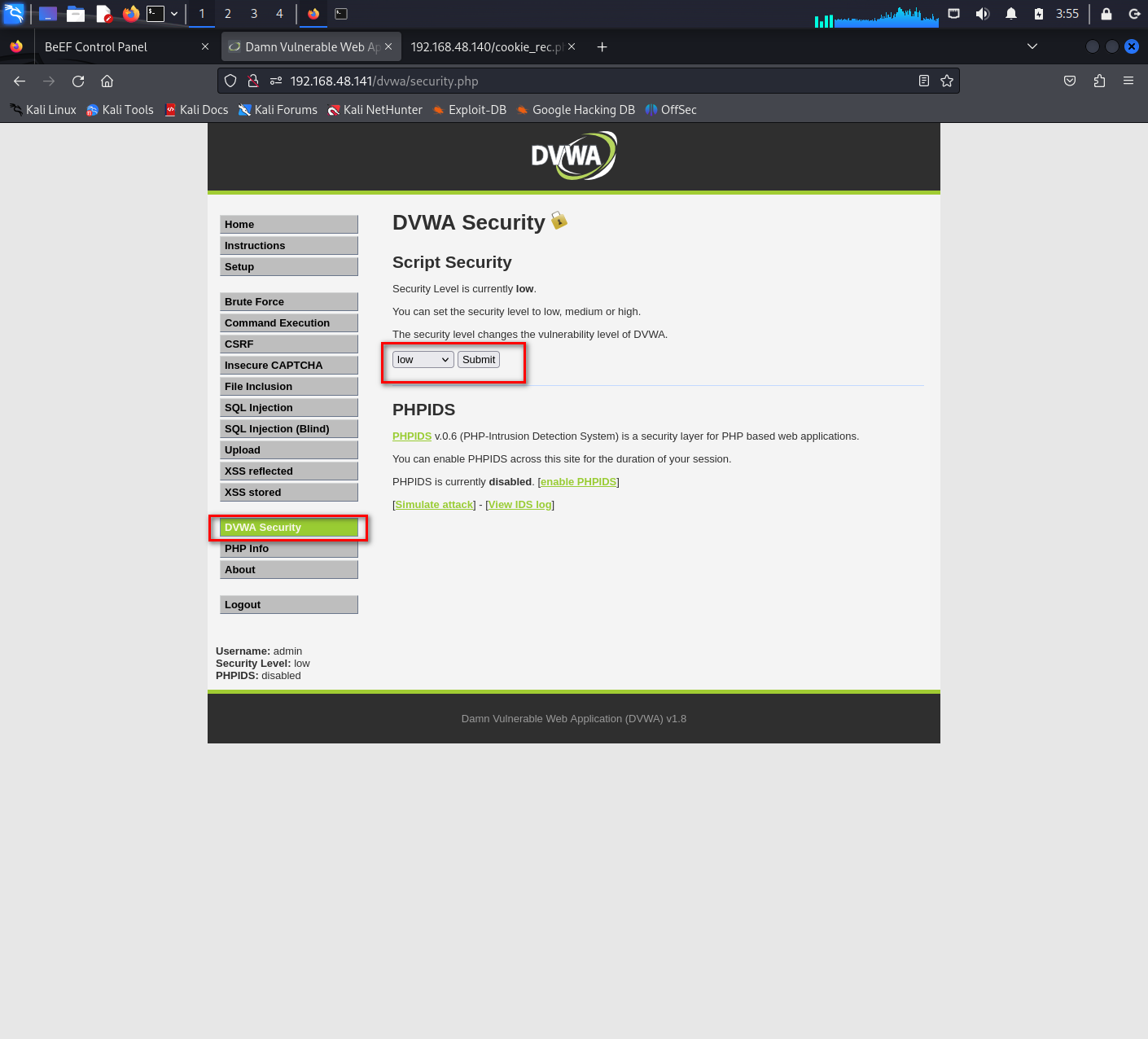
Task: Click the lock screen icon
Action: 1106,14
